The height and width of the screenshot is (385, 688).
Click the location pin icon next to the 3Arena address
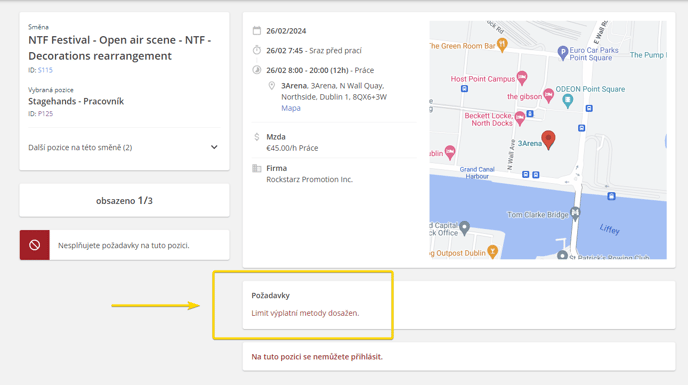tap(272, 86)
